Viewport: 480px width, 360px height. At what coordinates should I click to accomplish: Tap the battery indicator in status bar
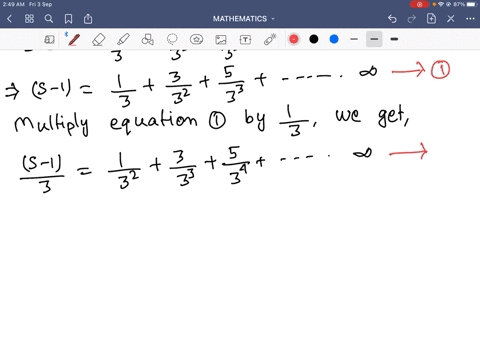click(472, 4)
